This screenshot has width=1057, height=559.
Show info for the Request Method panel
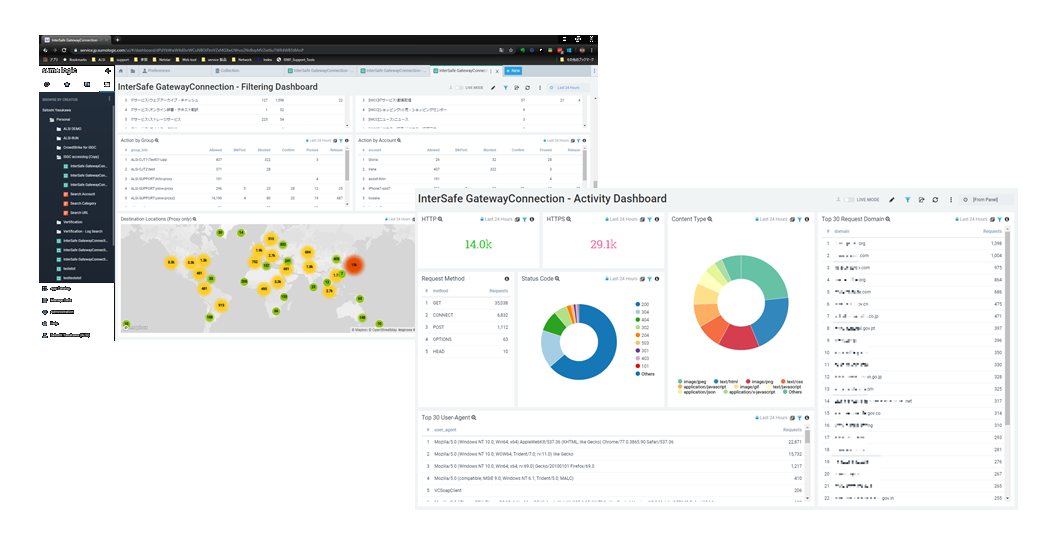point(507,278)
